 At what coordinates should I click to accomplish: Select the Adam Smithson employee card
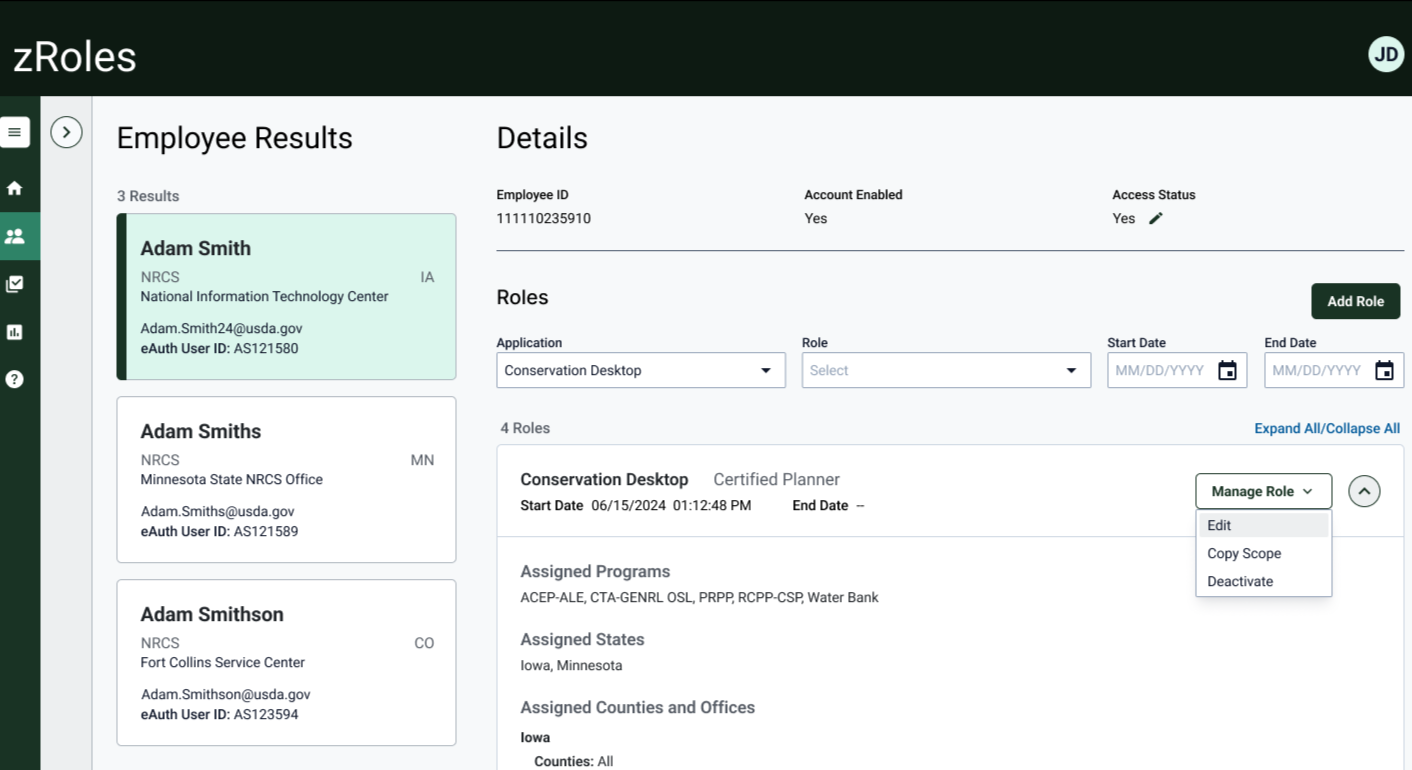[x=287, y=663]
